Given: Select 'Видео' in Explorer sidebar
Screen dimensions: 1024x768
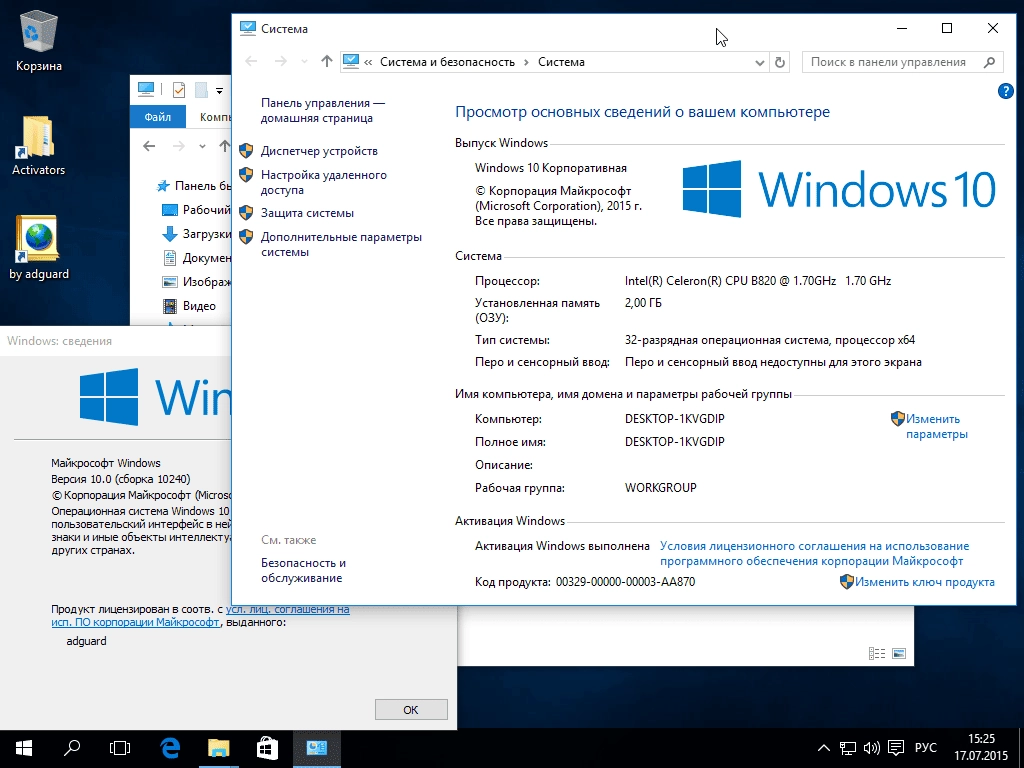Looking at the screenshot, I should [x=189, y=306].
